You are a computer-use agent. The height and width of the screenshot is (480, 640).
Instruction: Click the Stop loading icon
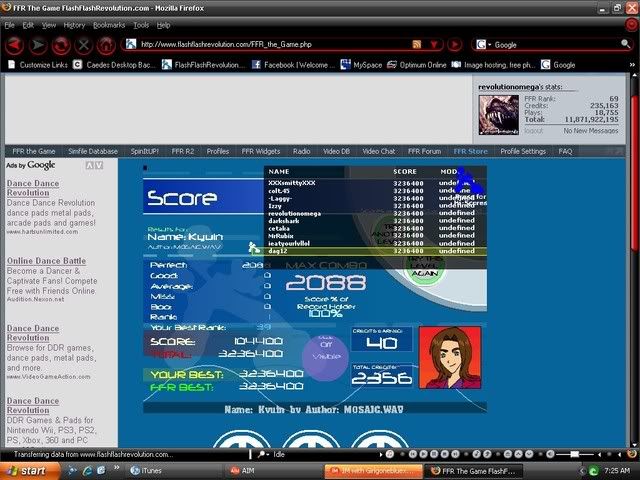[x=83, y=45]
